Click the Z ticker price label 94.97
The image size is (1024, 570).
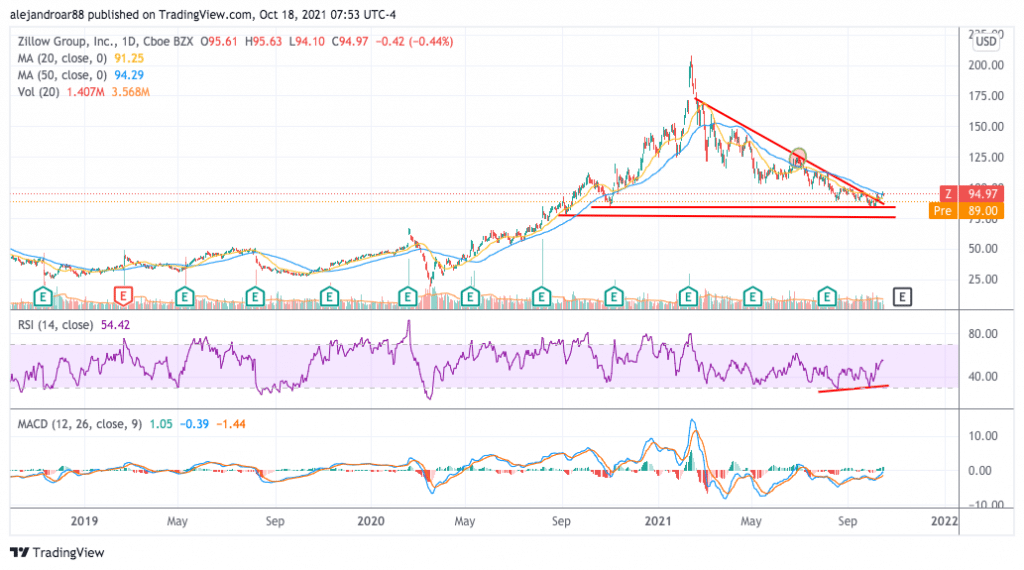[x=972, y=193]
